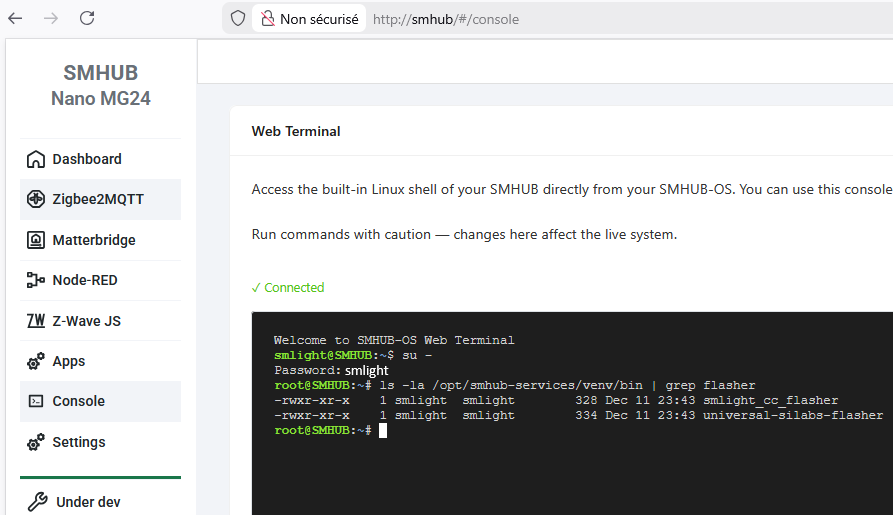
Task: Open the Zigbee2MQTT page
Action: coord(100,199)
